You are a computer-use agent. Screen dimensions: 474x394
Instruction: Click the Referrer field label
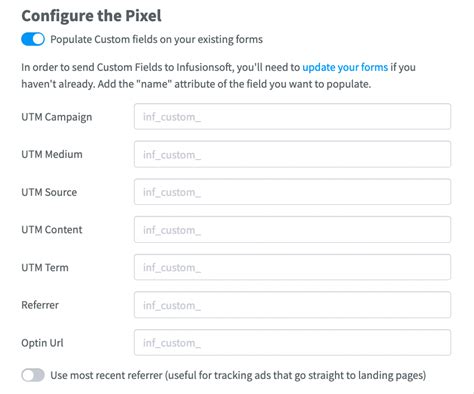pyautogui.click(x=40, y=305)
